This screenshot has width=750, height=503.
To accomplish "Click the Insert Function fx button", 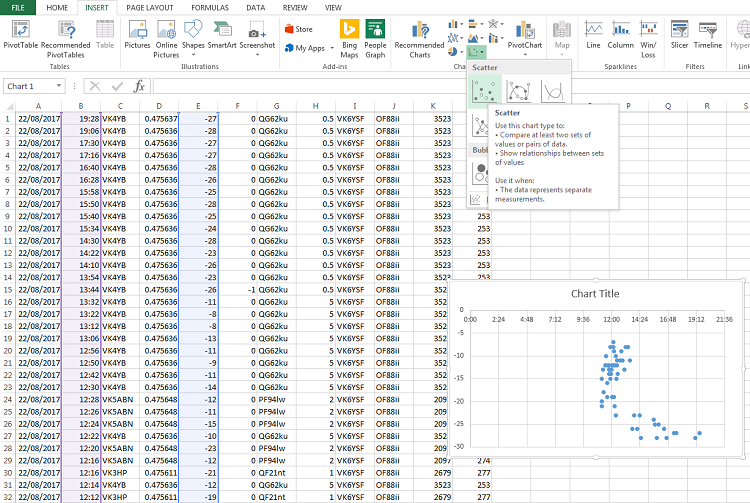I will coord(140,86).
